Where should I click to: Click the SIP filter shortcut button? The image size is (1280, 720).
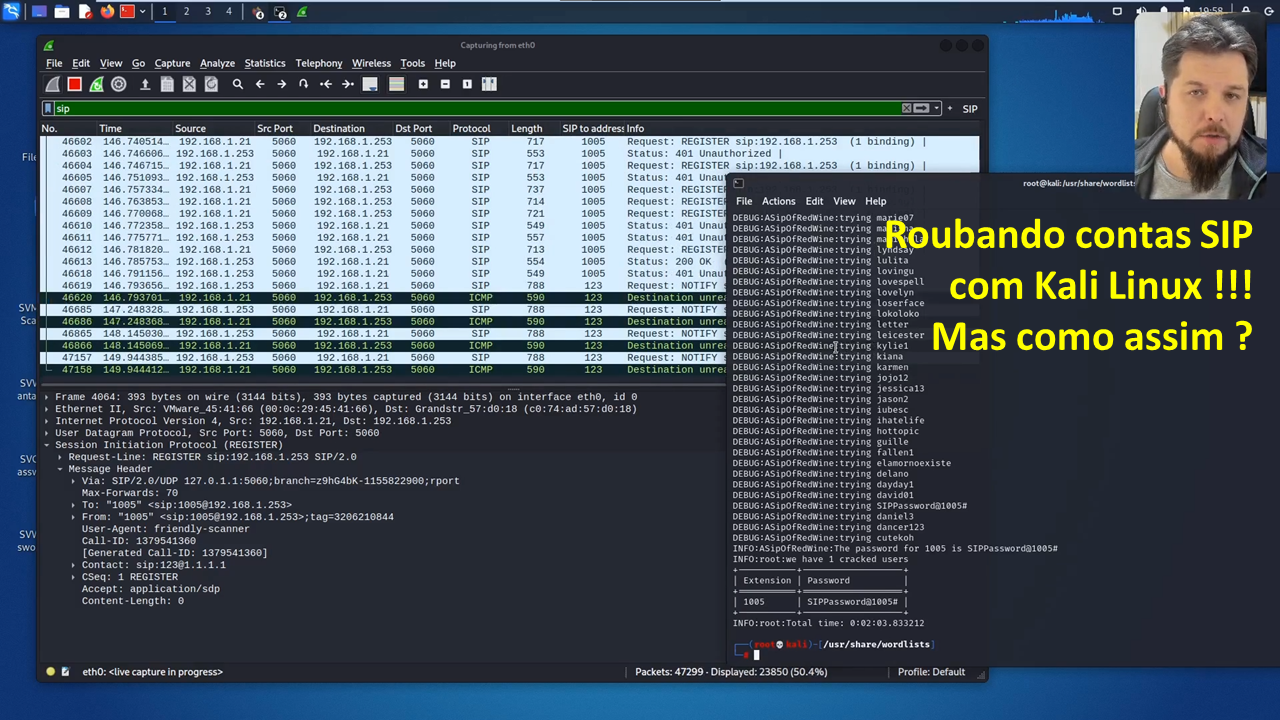point(970,109)
